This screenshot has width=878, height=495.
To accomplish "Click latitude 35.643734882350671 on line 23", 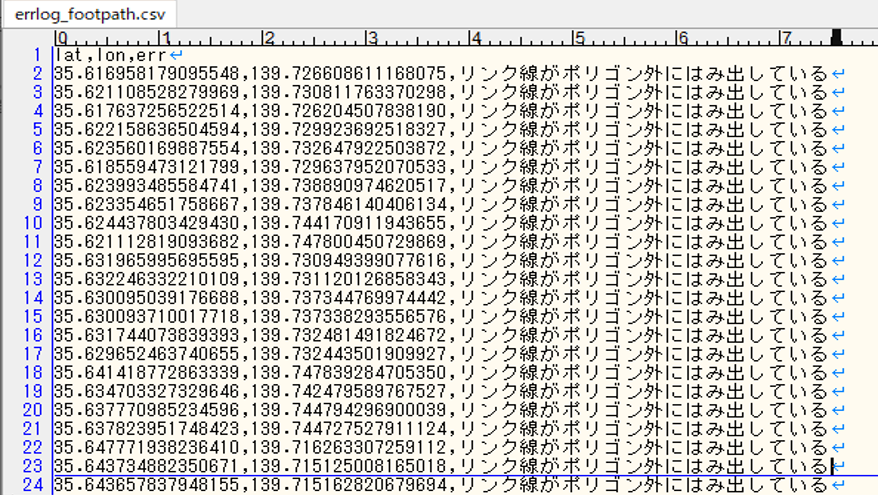I will click(x=147, y=466).
